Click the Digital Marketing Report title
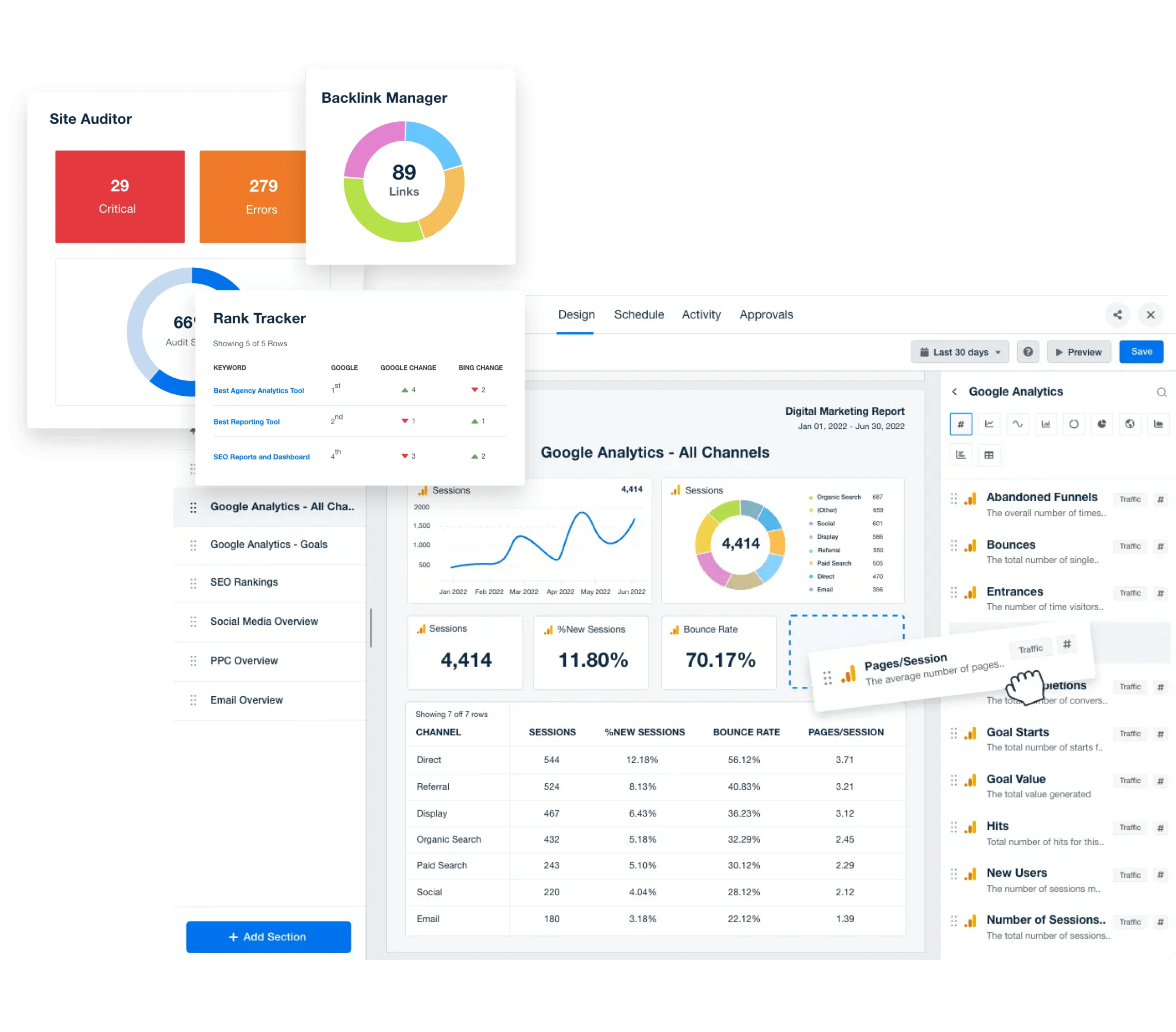1176x1032 pixels. (x=844, y=411)
